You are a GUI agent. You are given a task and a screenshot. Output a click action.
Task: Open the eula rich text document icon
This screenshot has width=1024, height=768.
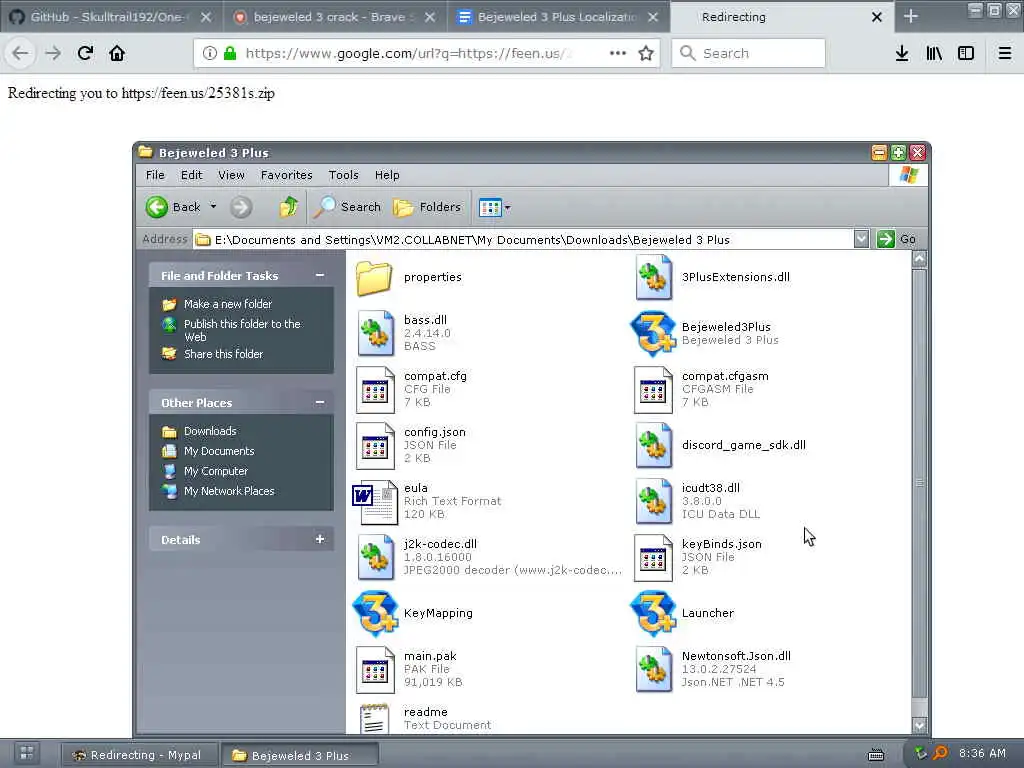tap(375, 502)
